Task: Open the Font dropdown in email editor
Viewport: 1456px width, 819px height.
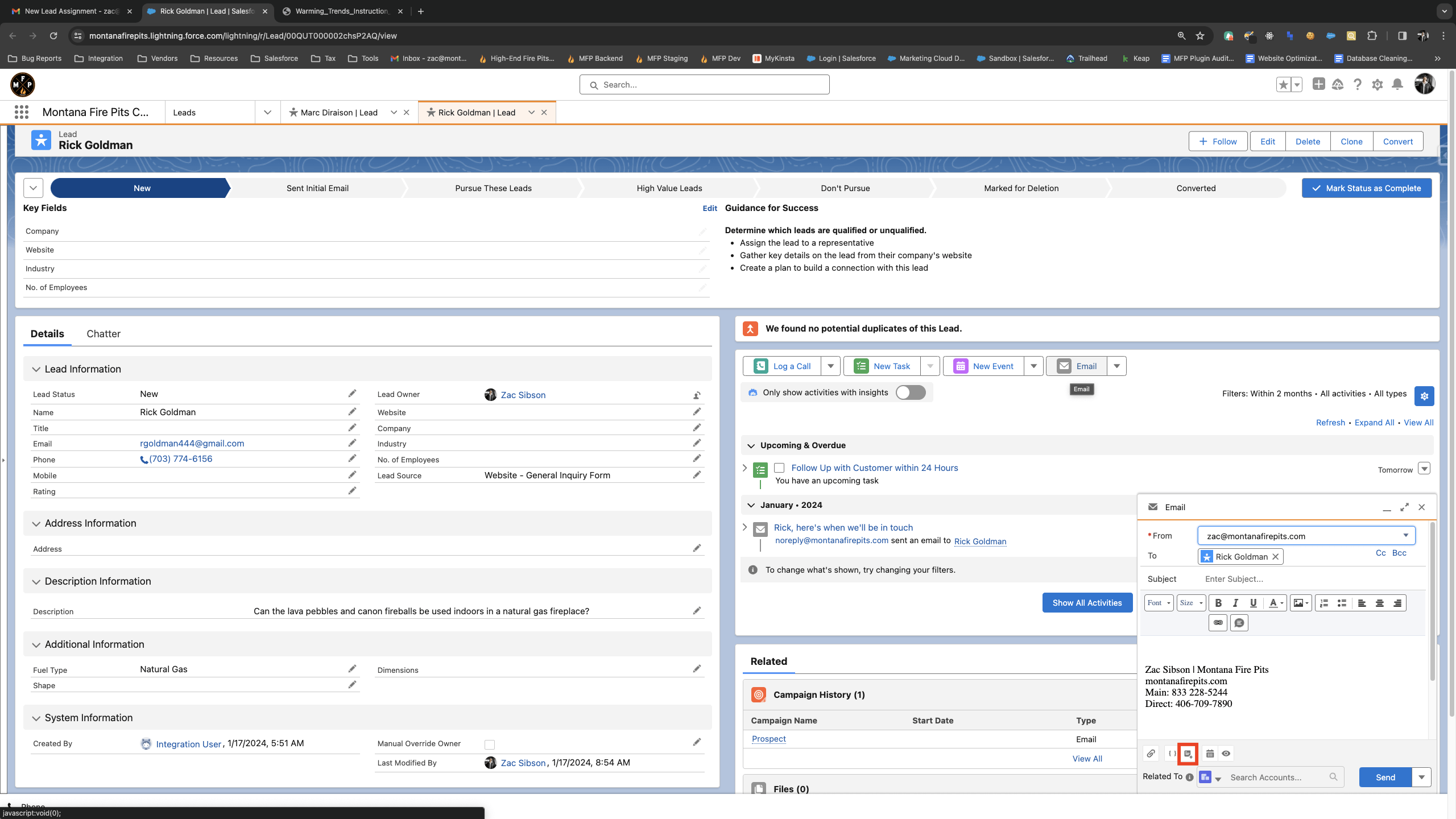Action: pos(1159,603)
